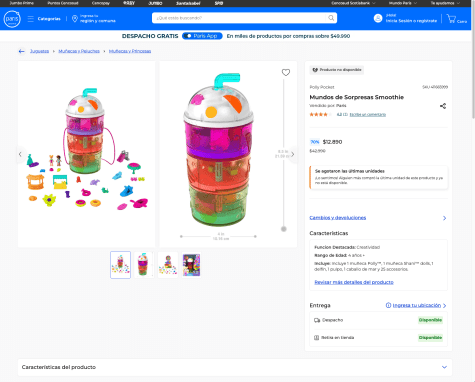Click Escribe un comentario link
Screen dimensions: 475x382
coord(368,115)
